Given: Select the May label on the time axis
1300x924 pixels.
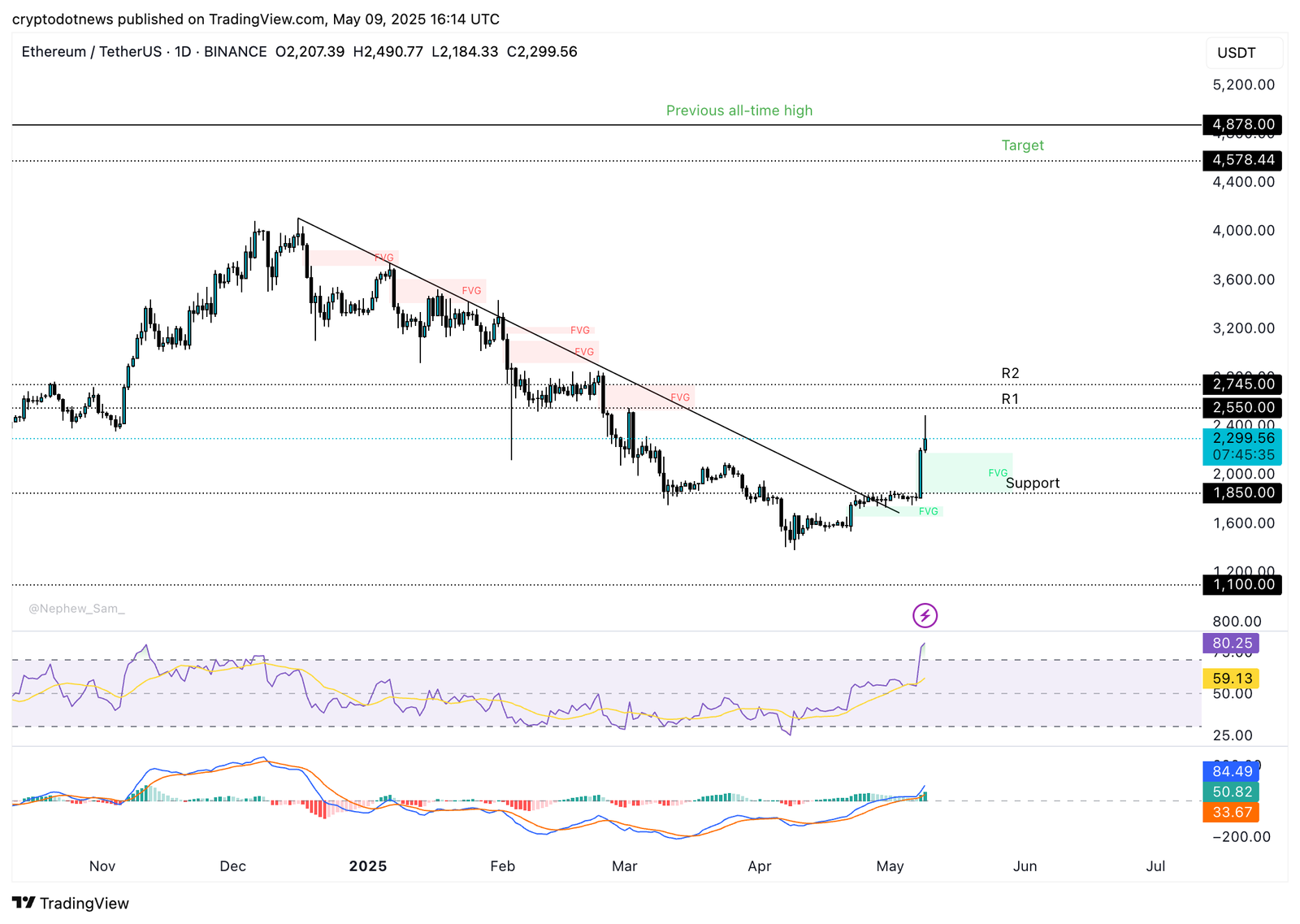Looking at the screenshot, I should pyautogui.click(x=890, y=866).
